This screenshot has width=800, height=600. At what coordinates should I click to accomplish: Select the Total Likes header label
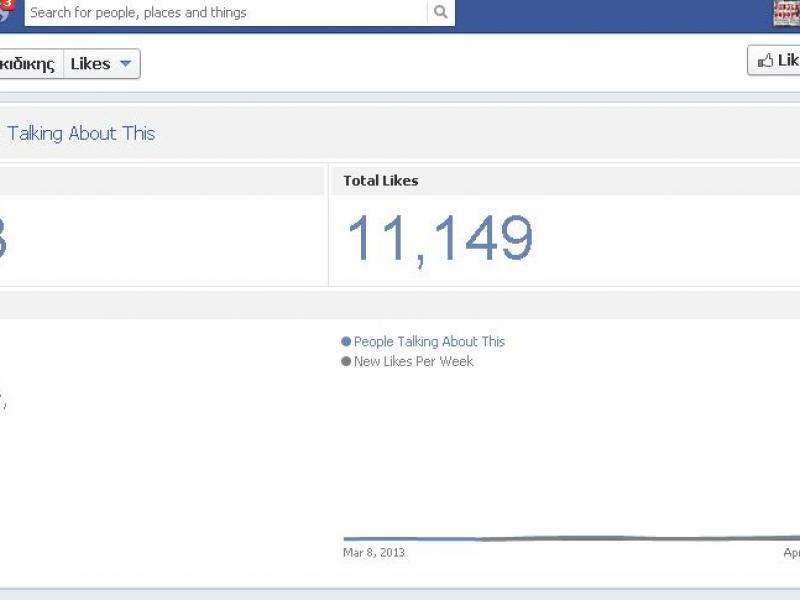(380, 181)
